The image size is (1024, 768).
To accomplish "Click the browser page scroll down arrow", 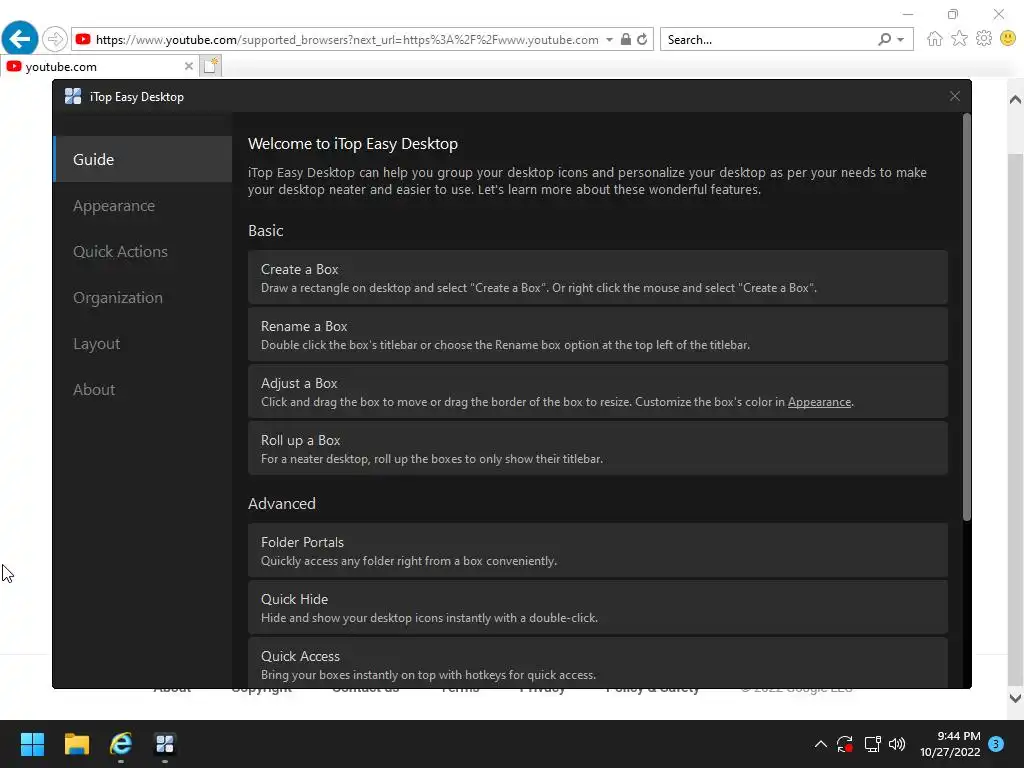I will click(x=1015, y=697).
